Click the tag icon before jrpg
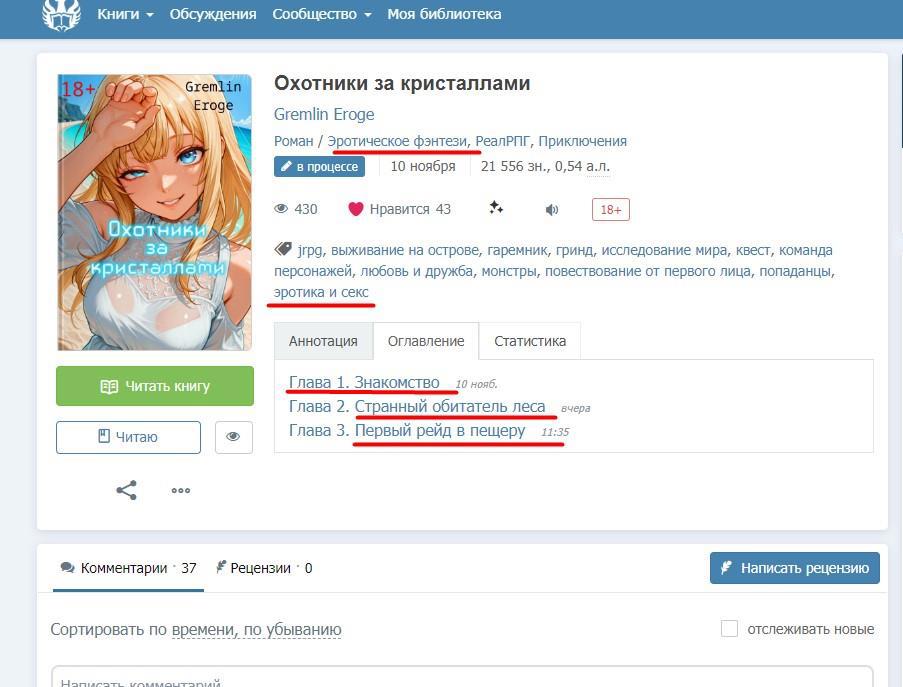The image size is (903, 687). click(283, 249)
